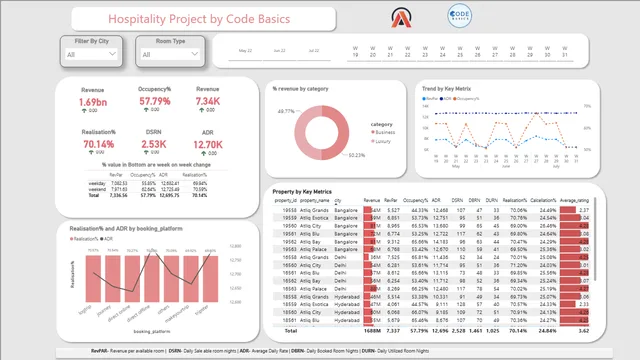Click the 12.70K ADR card value

pyautogui.click(x=208, y=144)
